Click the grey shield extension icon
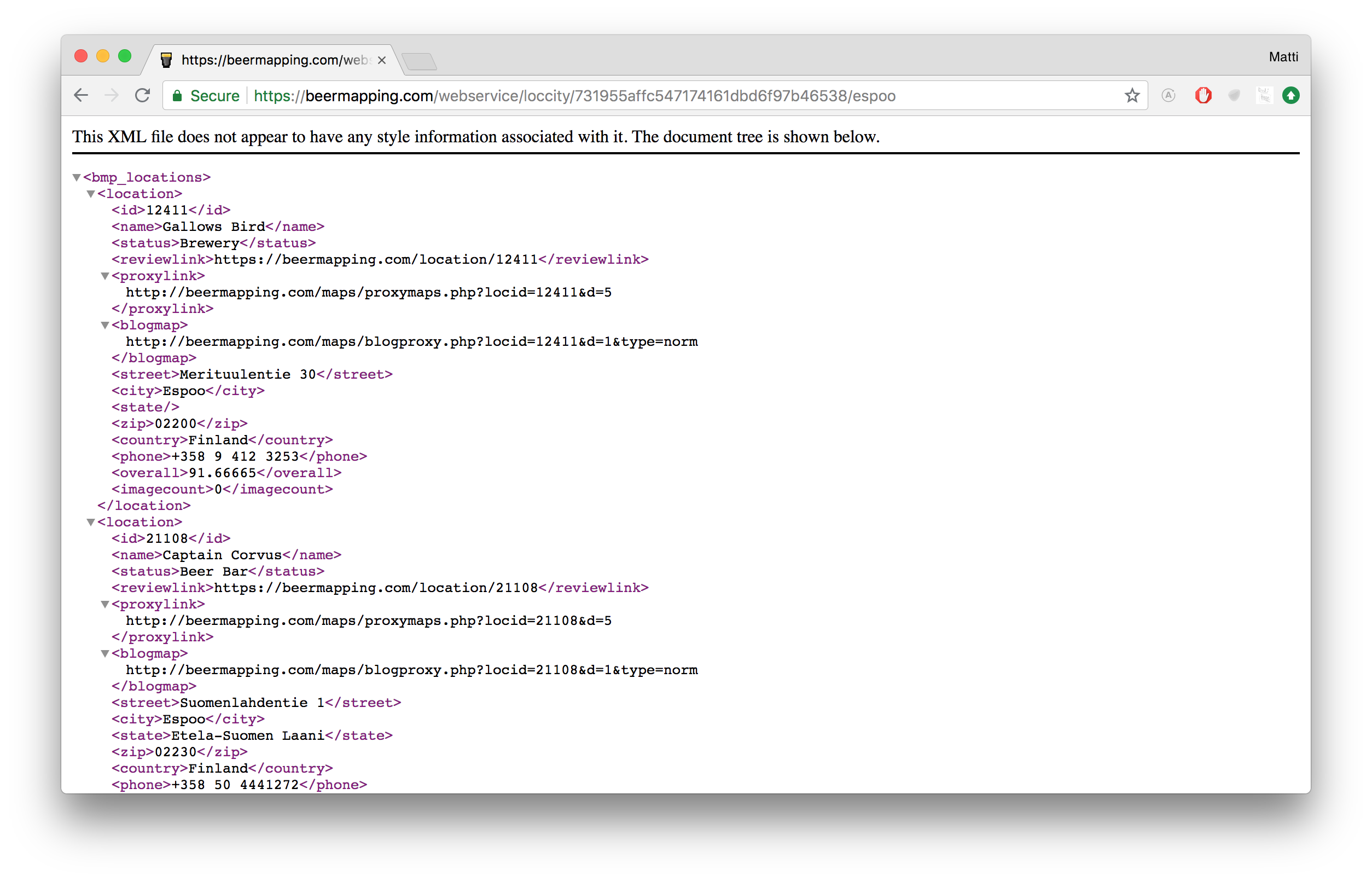 (1234, 96)
